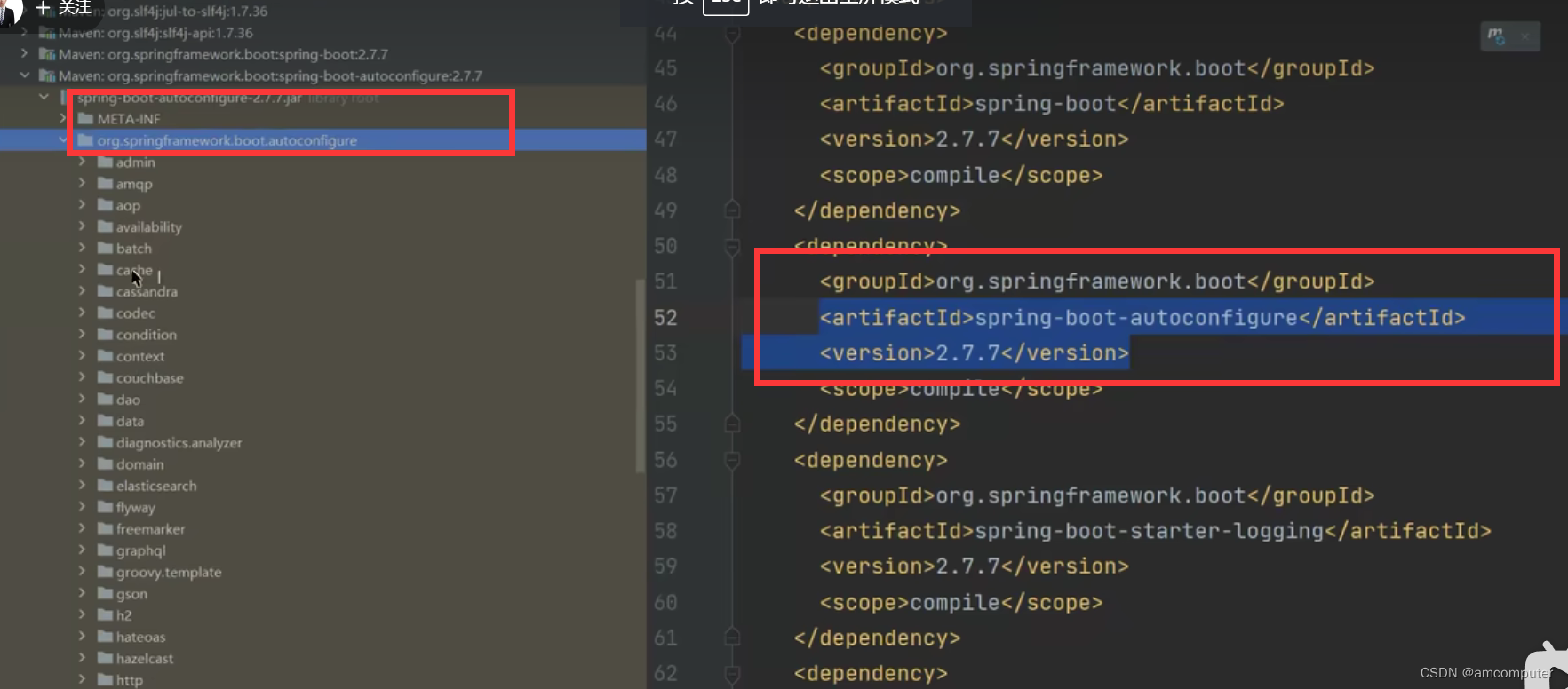Click the h2 package folder icon
This screenshot has height=689, width=1568.
point(105,615)
